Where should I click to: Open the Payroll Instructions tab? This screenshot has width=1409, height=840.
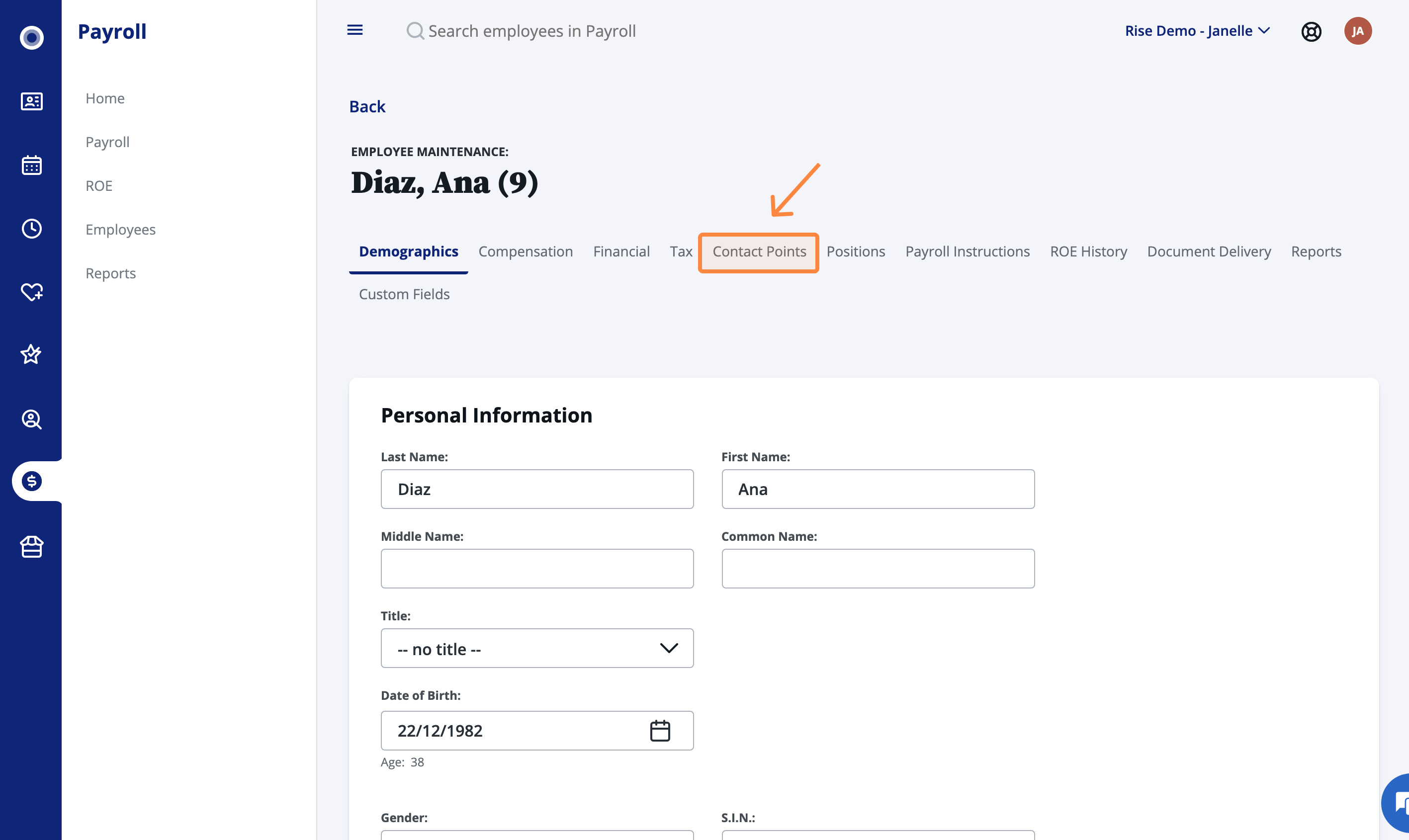point(968,252)
